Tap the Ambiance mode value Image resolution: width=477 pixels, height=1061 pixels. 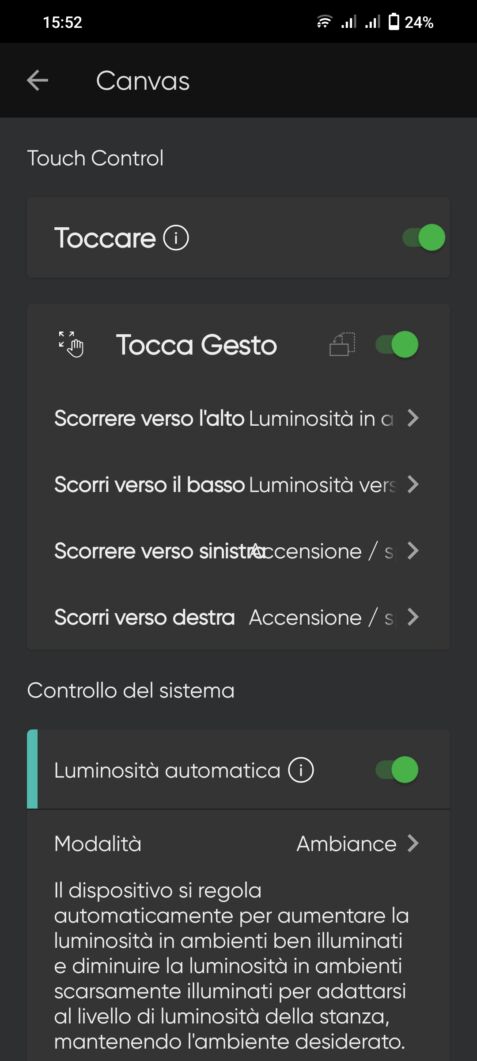pyautogui.click(x=346, y=844)
